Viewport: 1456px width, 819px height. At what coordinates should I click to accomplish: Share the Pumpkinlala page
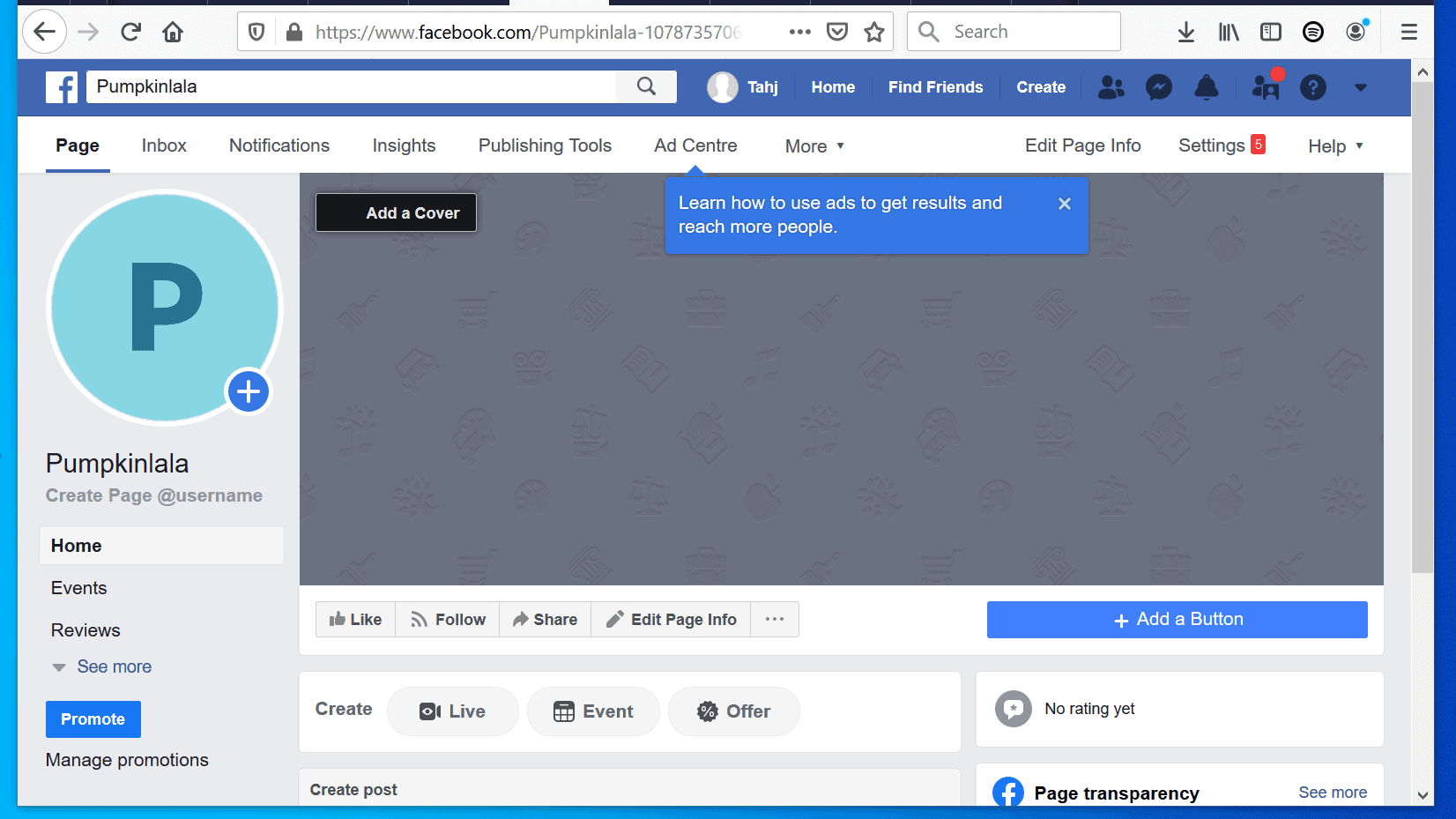tap(546, 620)
